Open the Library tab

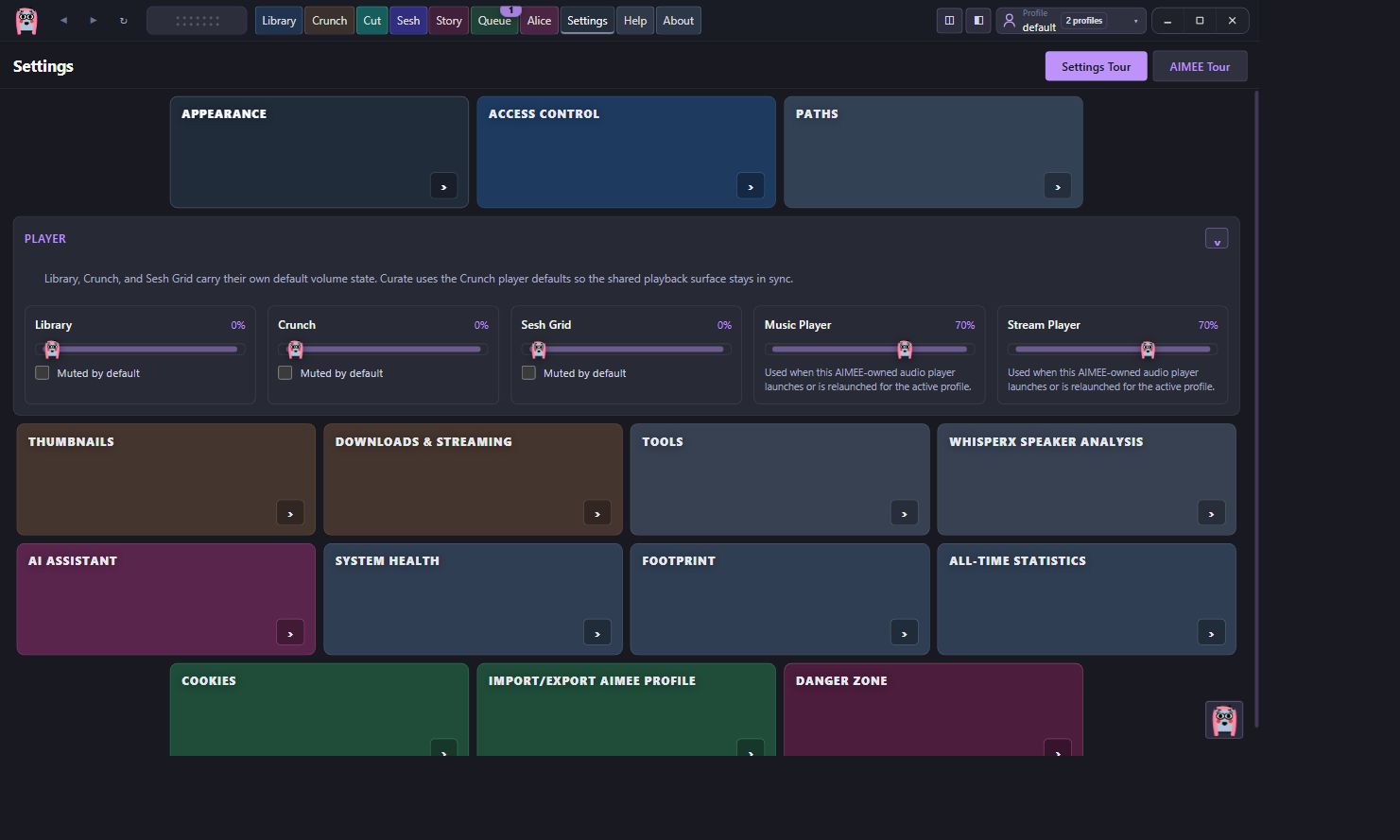pos(279,21)
